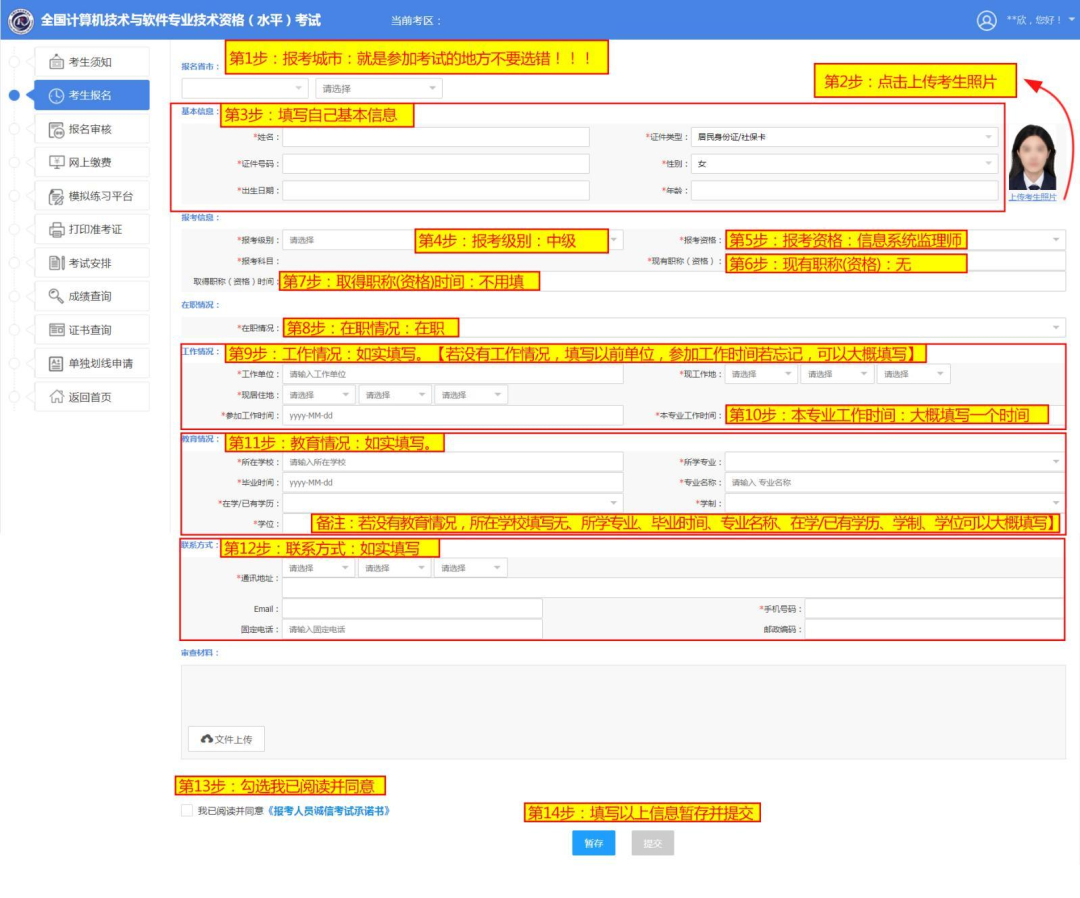Viewport: 1080px width, 898px height.
Task: Click the 毕业时间 date field
Action: pyautogui.click(x=453, y=483)
